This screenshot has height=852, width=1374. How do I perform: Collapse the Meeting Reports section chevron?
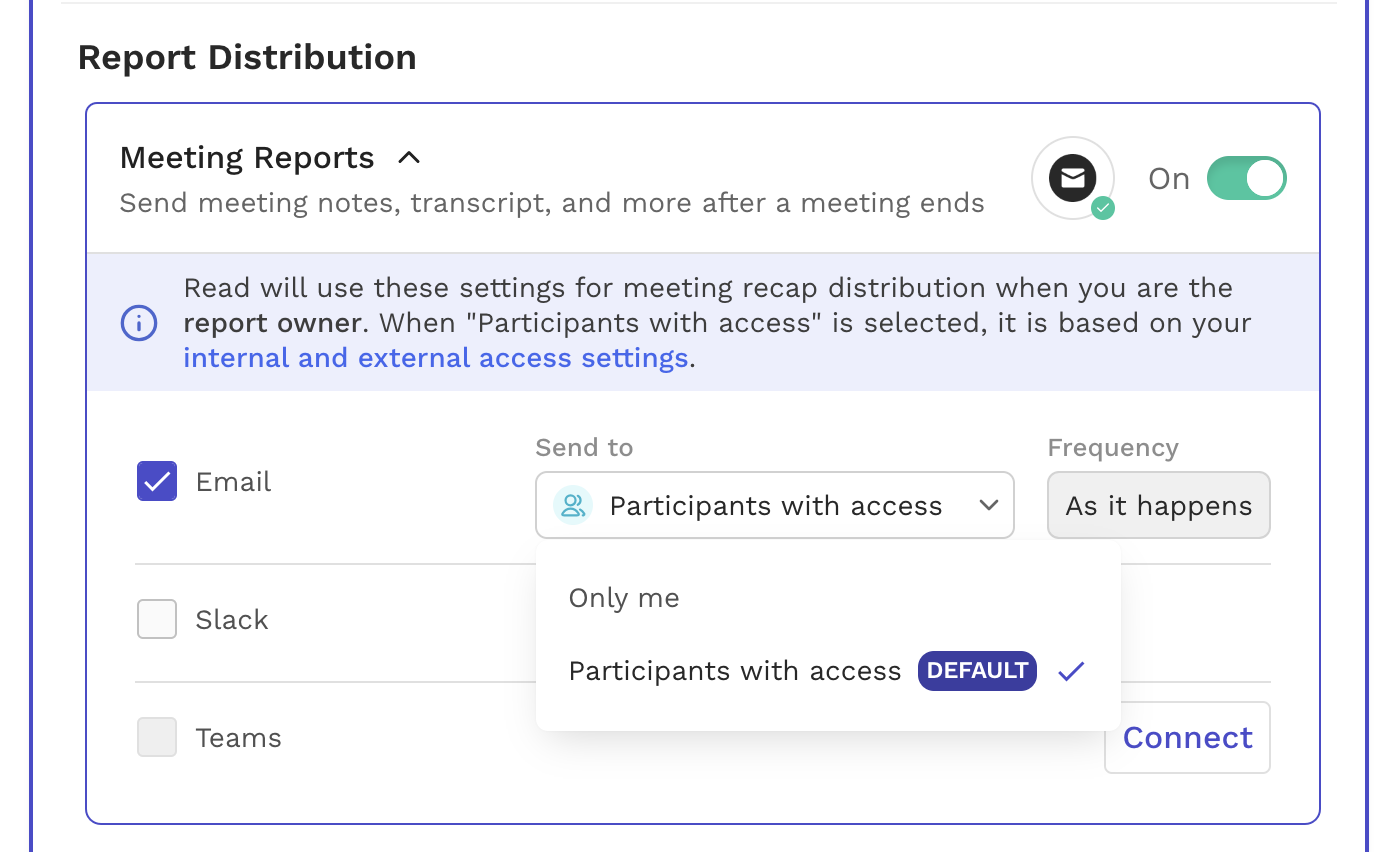pyautogui.click(x=409, y=158)
